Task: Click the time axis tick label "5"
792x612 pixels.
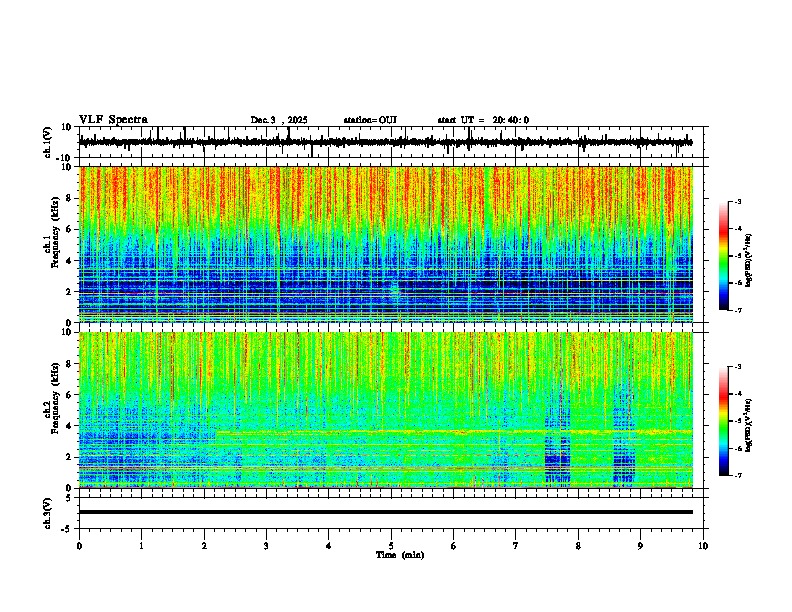Action: point(391,546)
